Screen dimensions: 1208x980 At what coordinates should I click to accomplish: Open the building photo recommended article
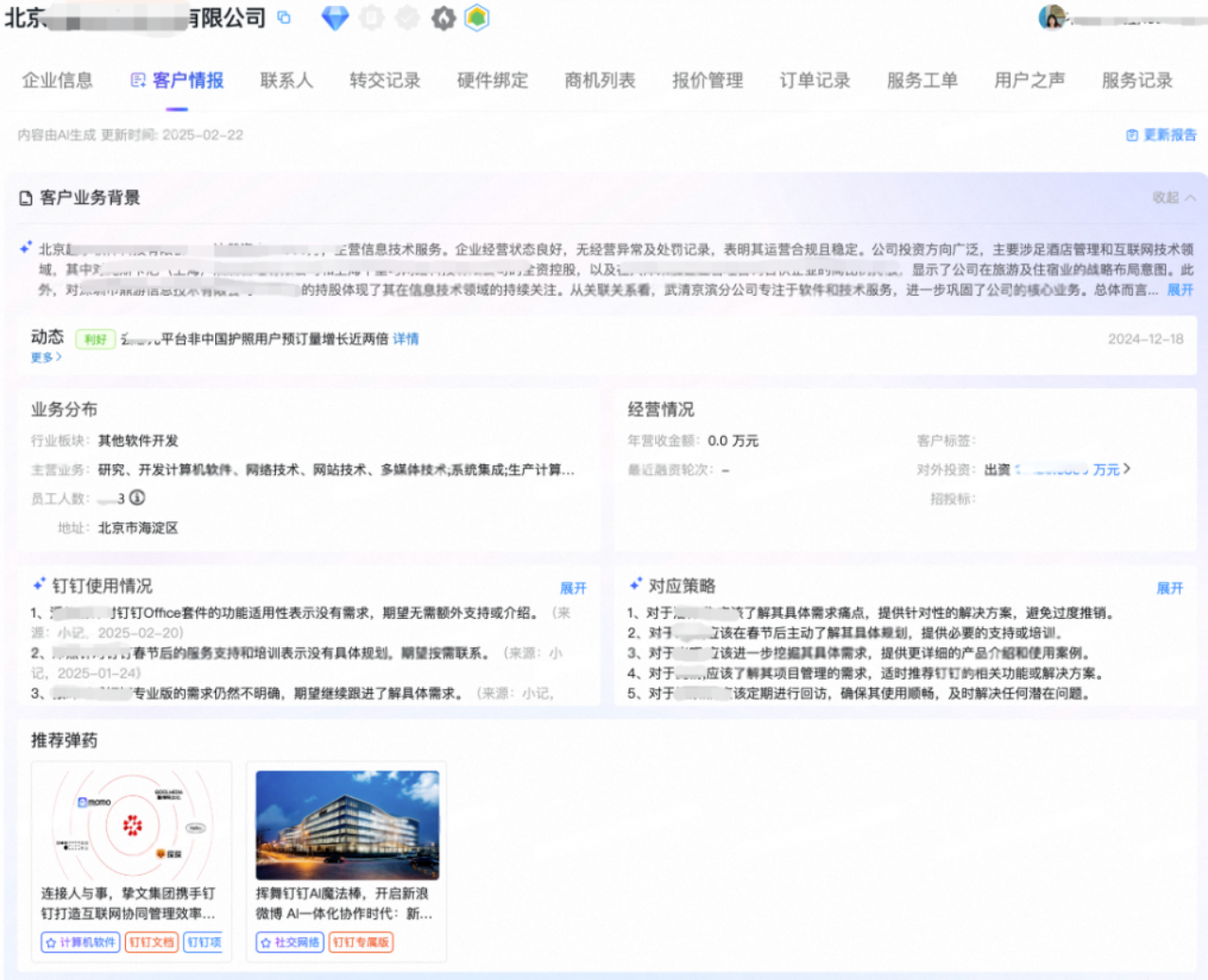coord(347,826)
